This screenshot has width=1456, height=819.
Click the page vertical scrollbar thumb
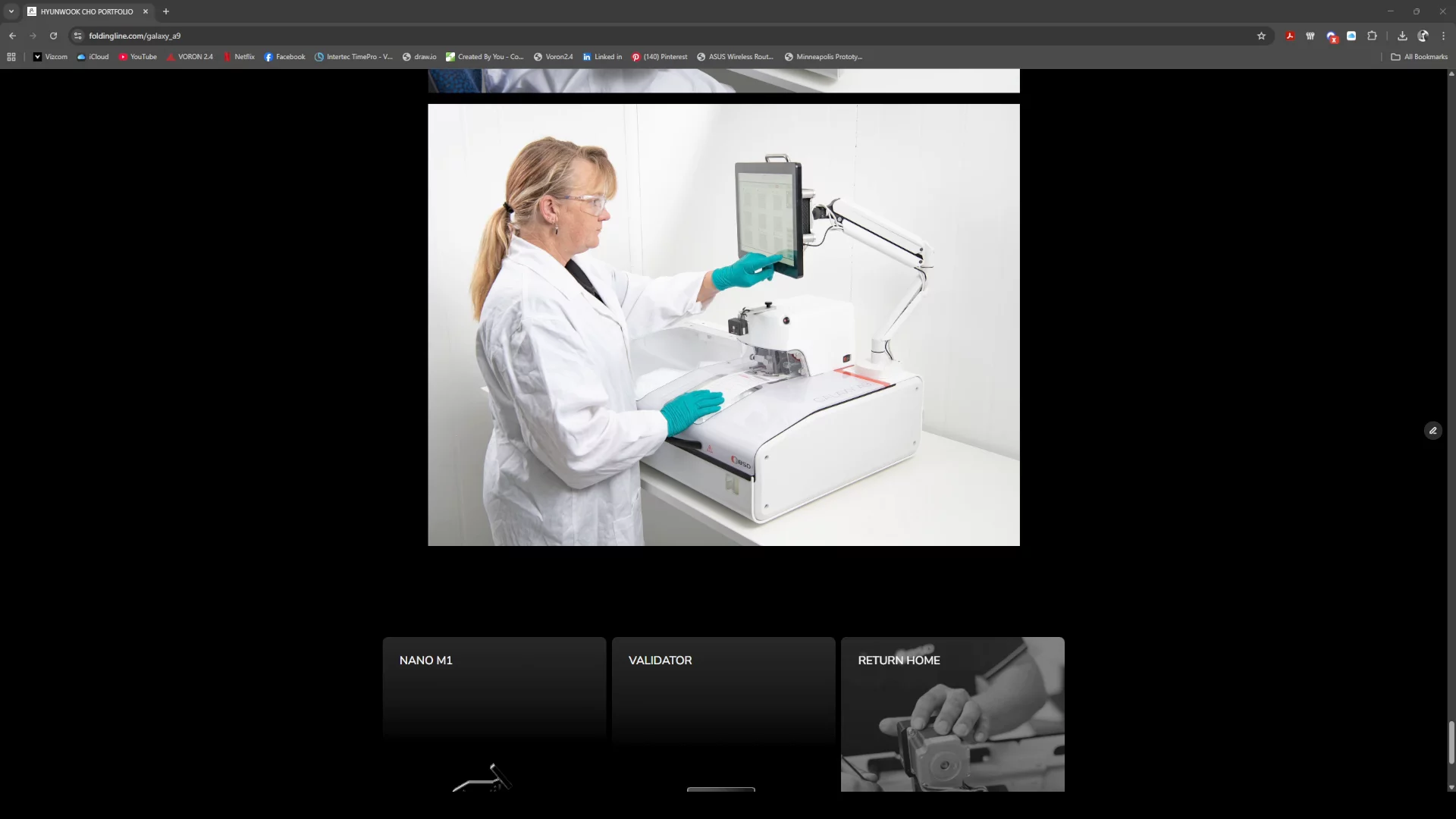[x=1451, y=742]
